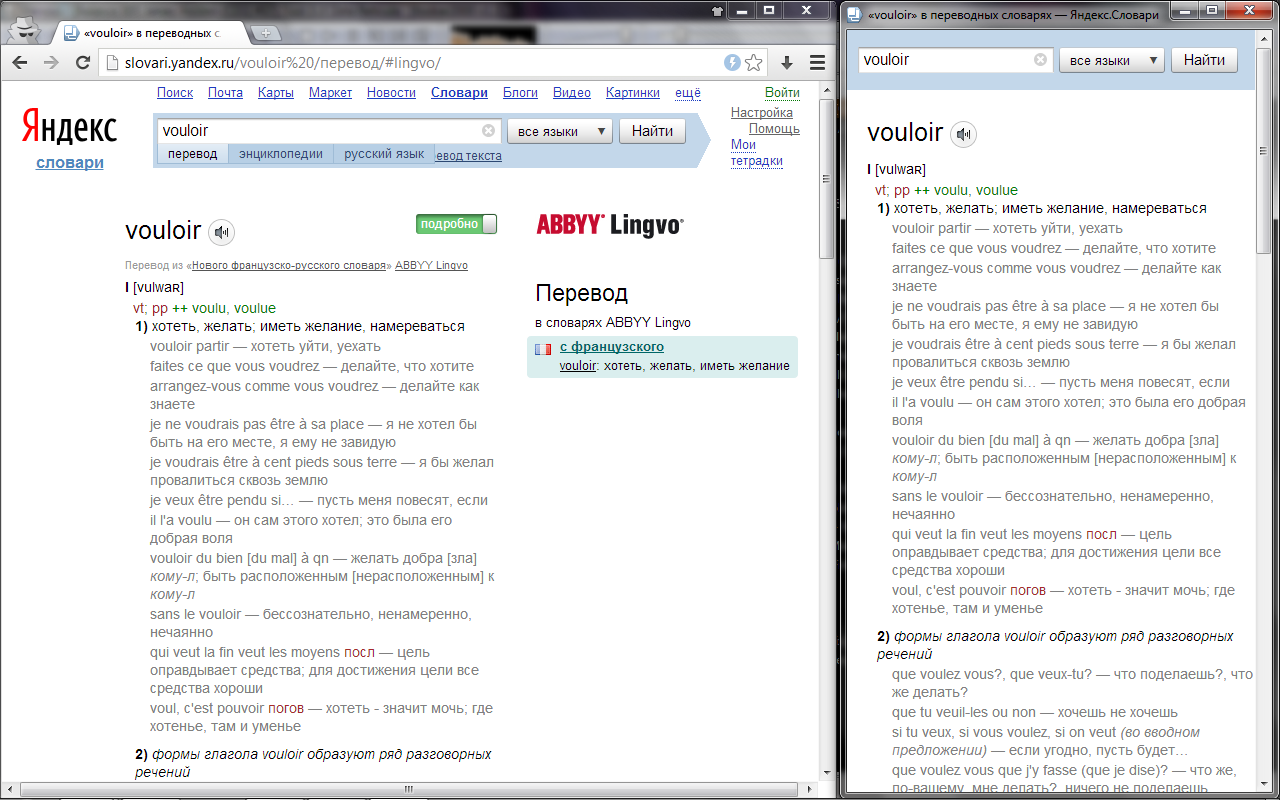
Task: Click the vouloir heading in the Chrome page
Action: (x=163, y=231)
